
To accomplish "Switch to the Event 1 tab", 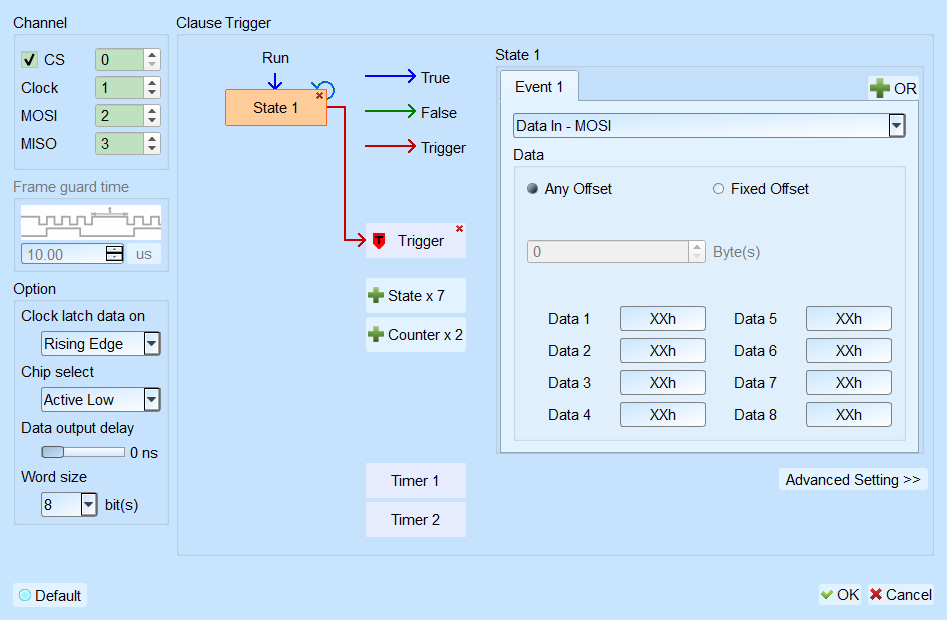I will point(539,87).
